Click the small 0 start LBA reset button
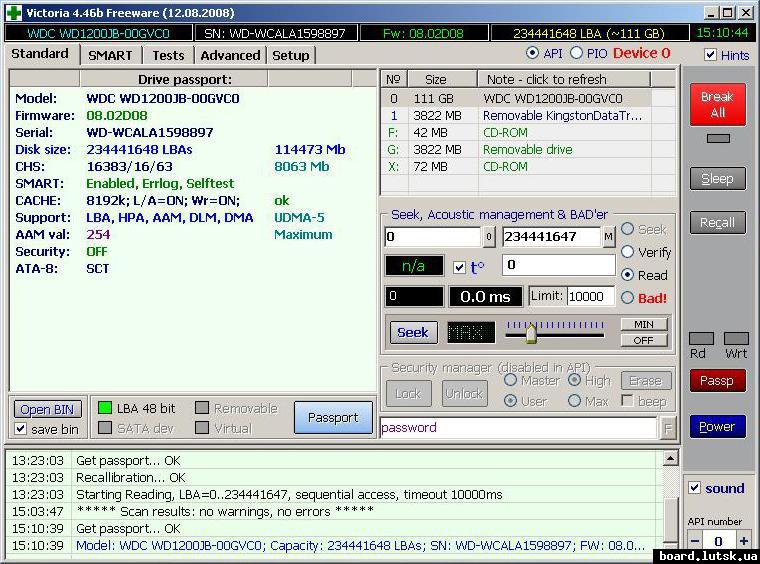This screenshot has height=564, width=760. 489,237
